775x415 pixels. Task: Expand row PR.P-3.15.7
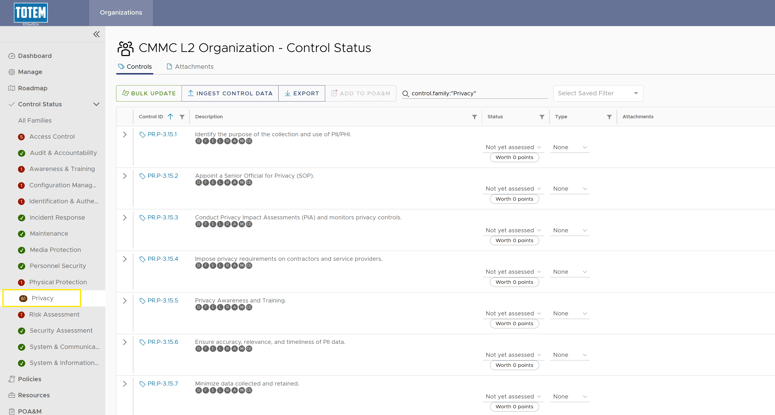coord(125,383)
